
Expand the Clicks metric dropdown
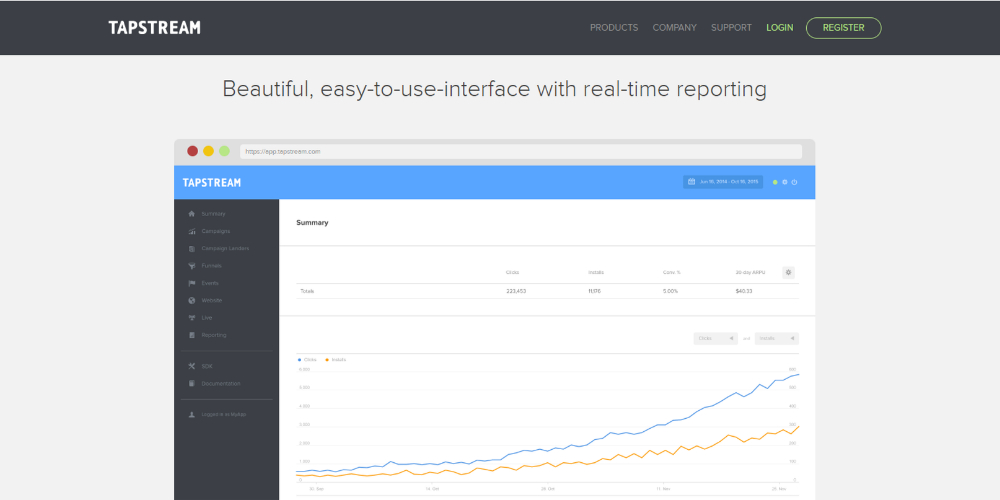[x=715, y=338]
